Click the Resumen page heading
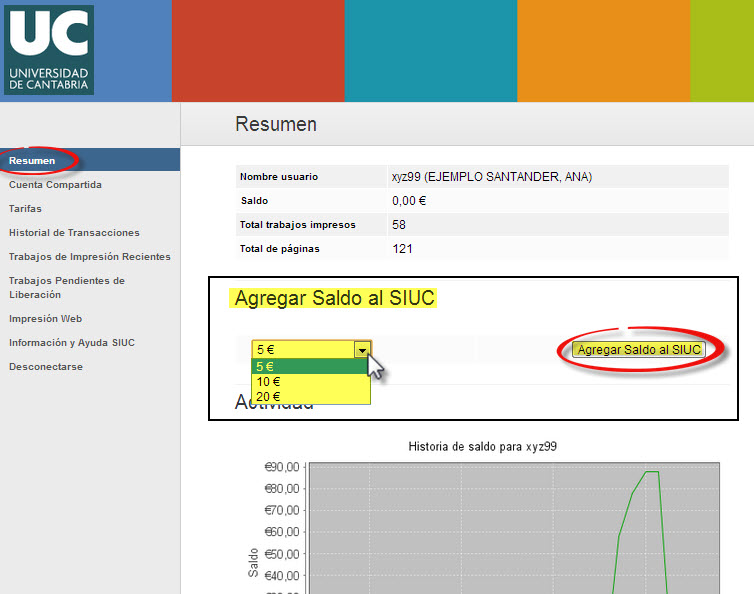 (x=276, y=125)
